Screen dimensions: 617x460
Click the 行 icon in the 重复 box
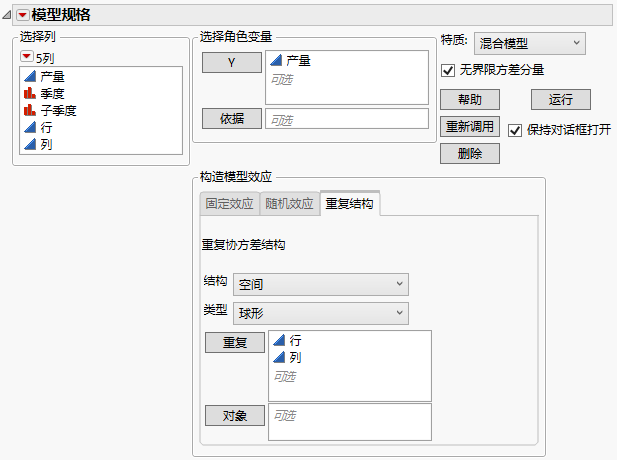coord(279,341)
